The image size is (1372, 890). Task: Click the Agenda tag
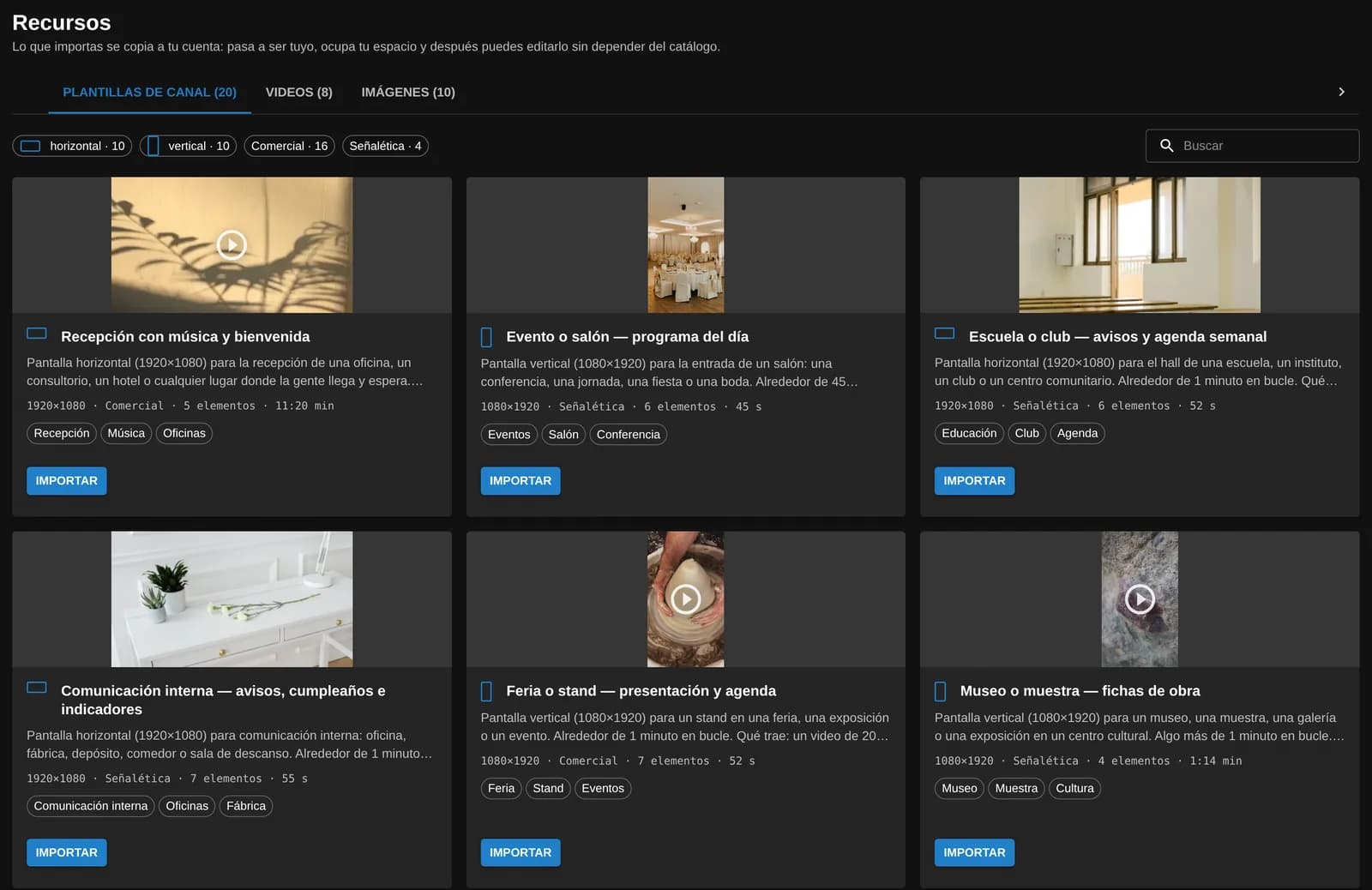coord(1077,433)
